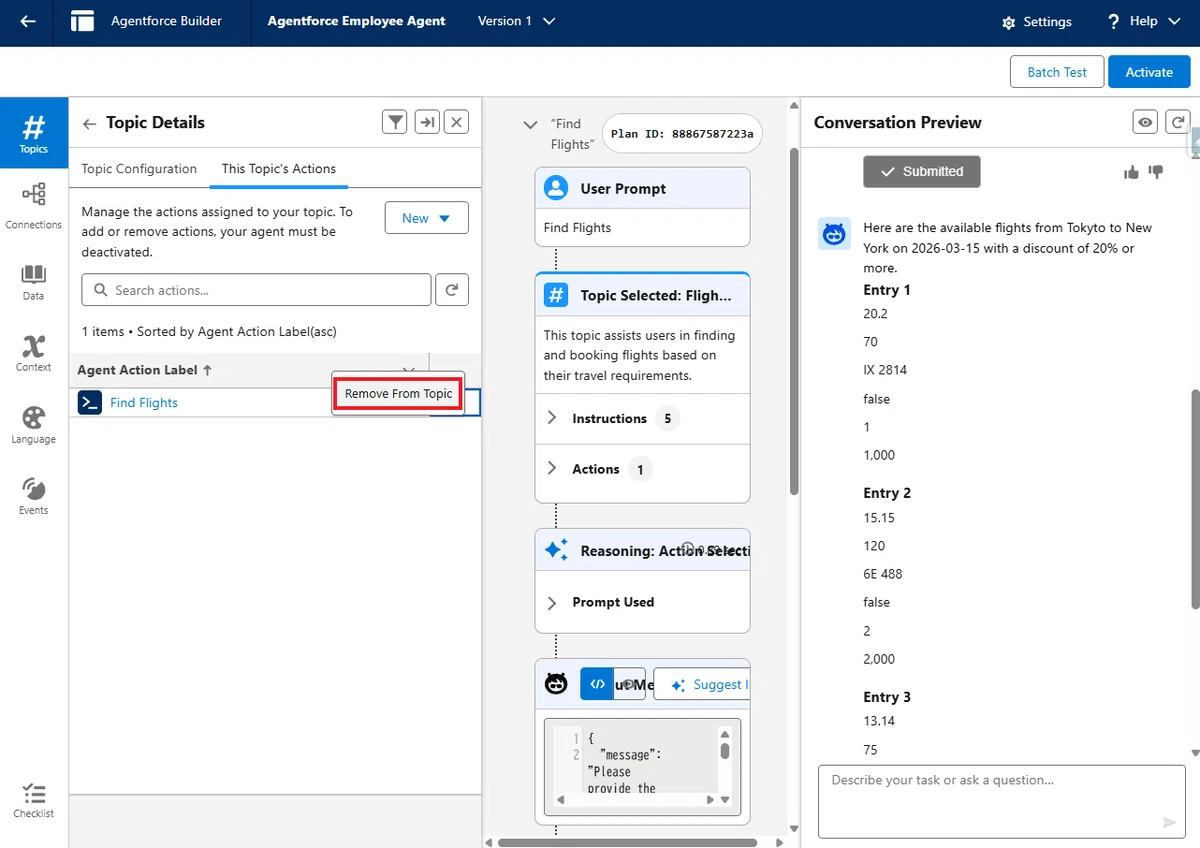
Task: Refresh the Conversation Preview
Action: [x=1177, y=122]
